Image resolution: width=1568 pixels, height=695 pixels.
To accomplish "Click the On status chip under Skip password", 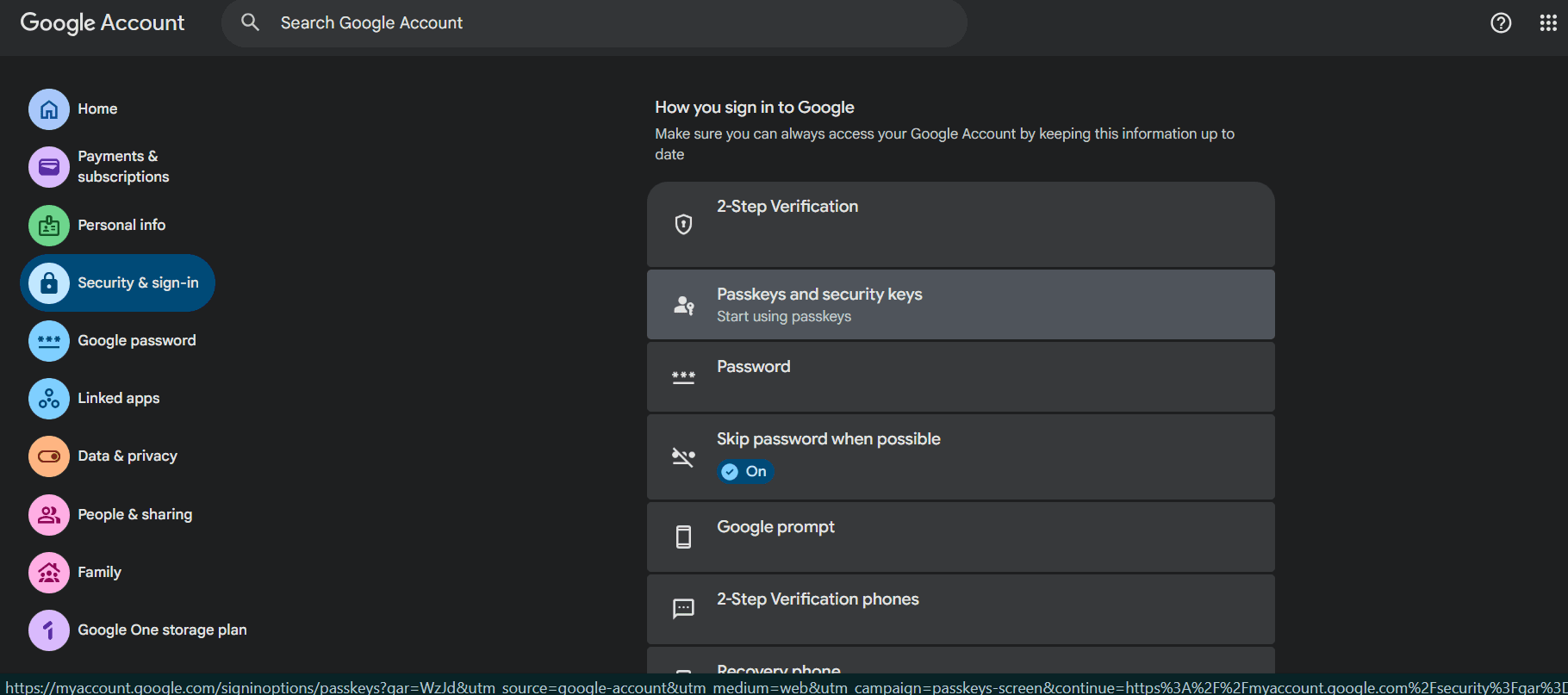I will click(746, 472).
